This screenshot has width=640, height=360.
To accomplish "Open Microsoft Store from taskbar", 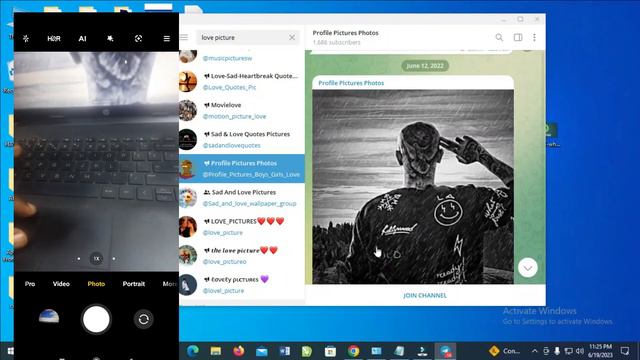I will [330, 351].
